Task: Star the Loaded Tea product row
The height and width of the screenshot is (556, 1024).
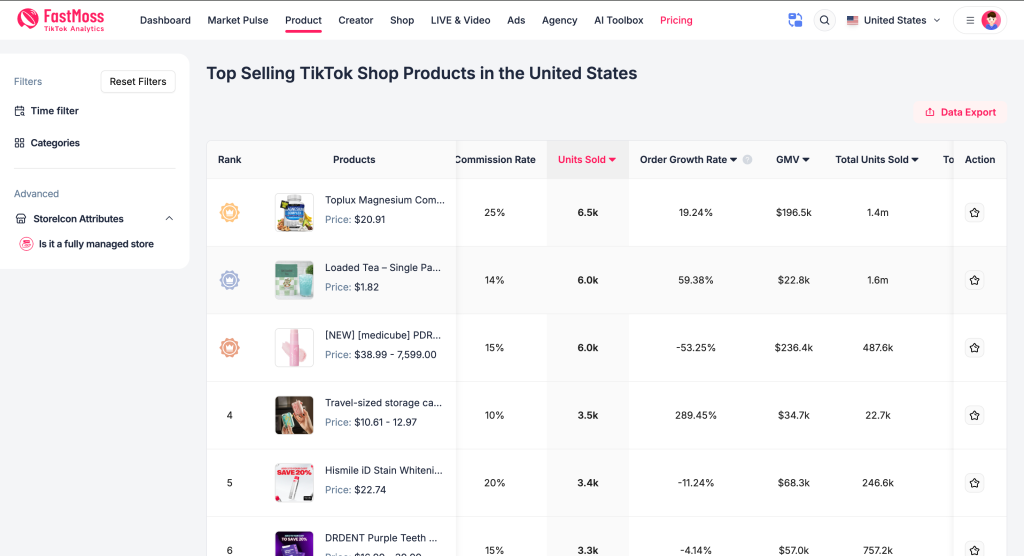Action: pyautogui.click(x=974, y=280)
